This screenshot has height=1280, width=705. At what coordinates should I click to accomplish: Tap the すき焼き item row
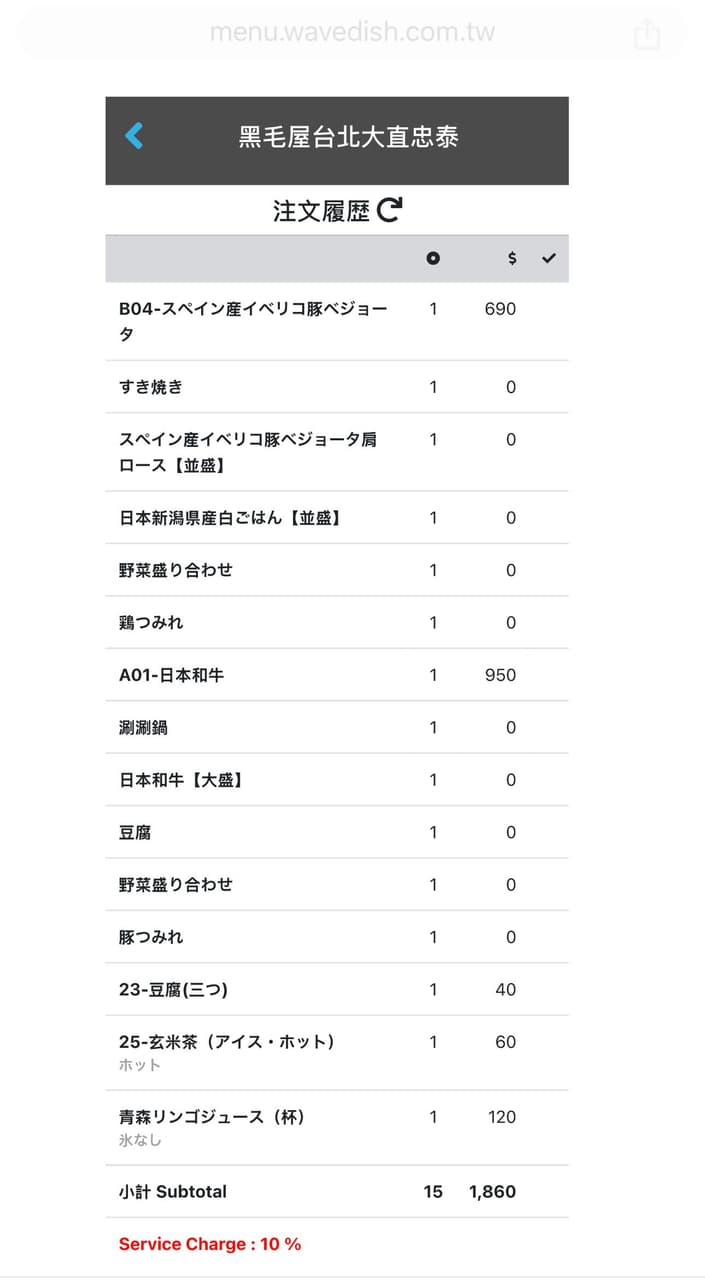point(337,387)
